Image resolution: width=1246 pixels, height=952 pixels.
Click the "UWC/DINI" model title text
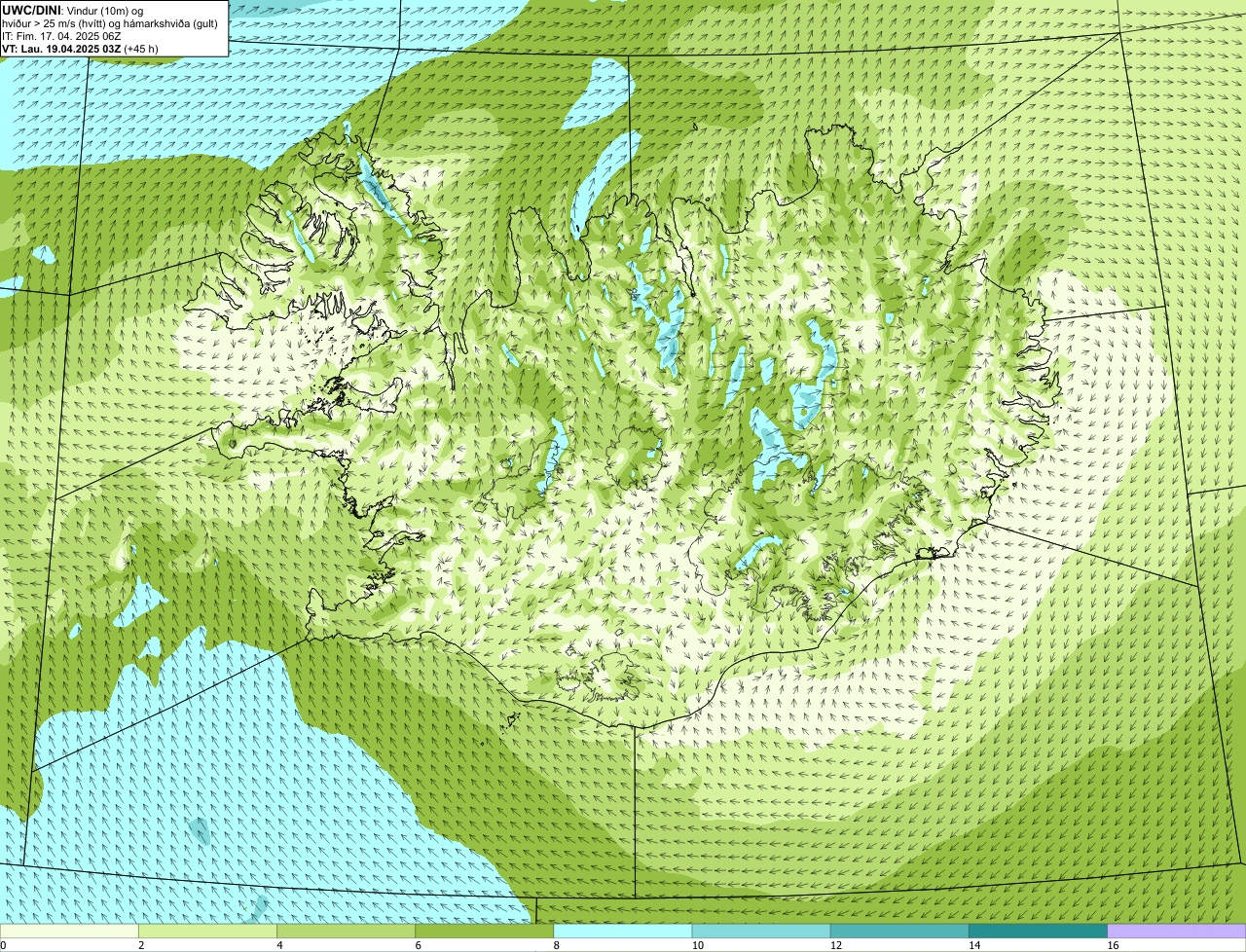[31, 9]
